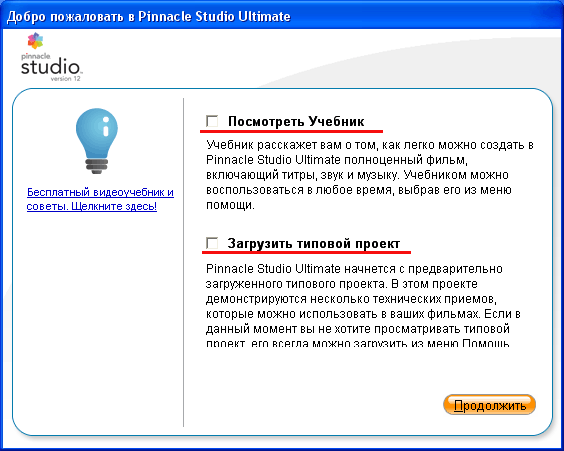Screen dimensions: 564x451
Task: Click the Посмотреть Учебник heading text
Action: point(296,121)
